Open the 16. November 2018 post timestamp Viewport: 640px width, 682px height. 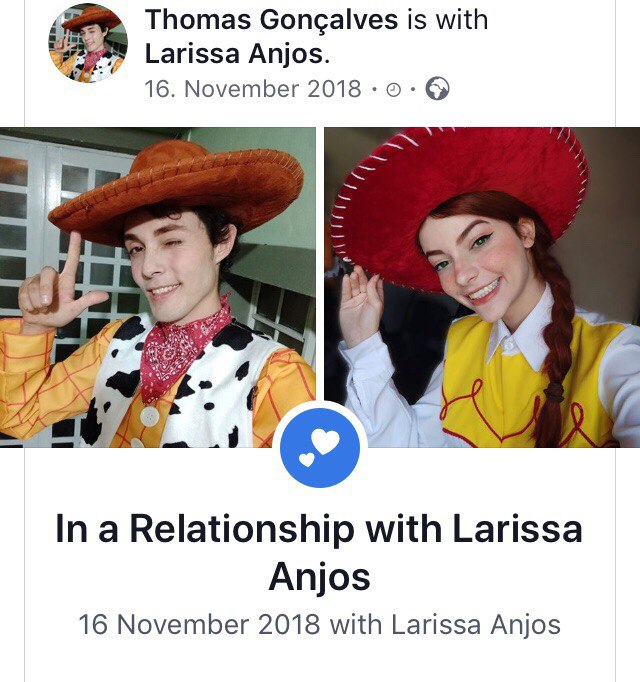253,89
